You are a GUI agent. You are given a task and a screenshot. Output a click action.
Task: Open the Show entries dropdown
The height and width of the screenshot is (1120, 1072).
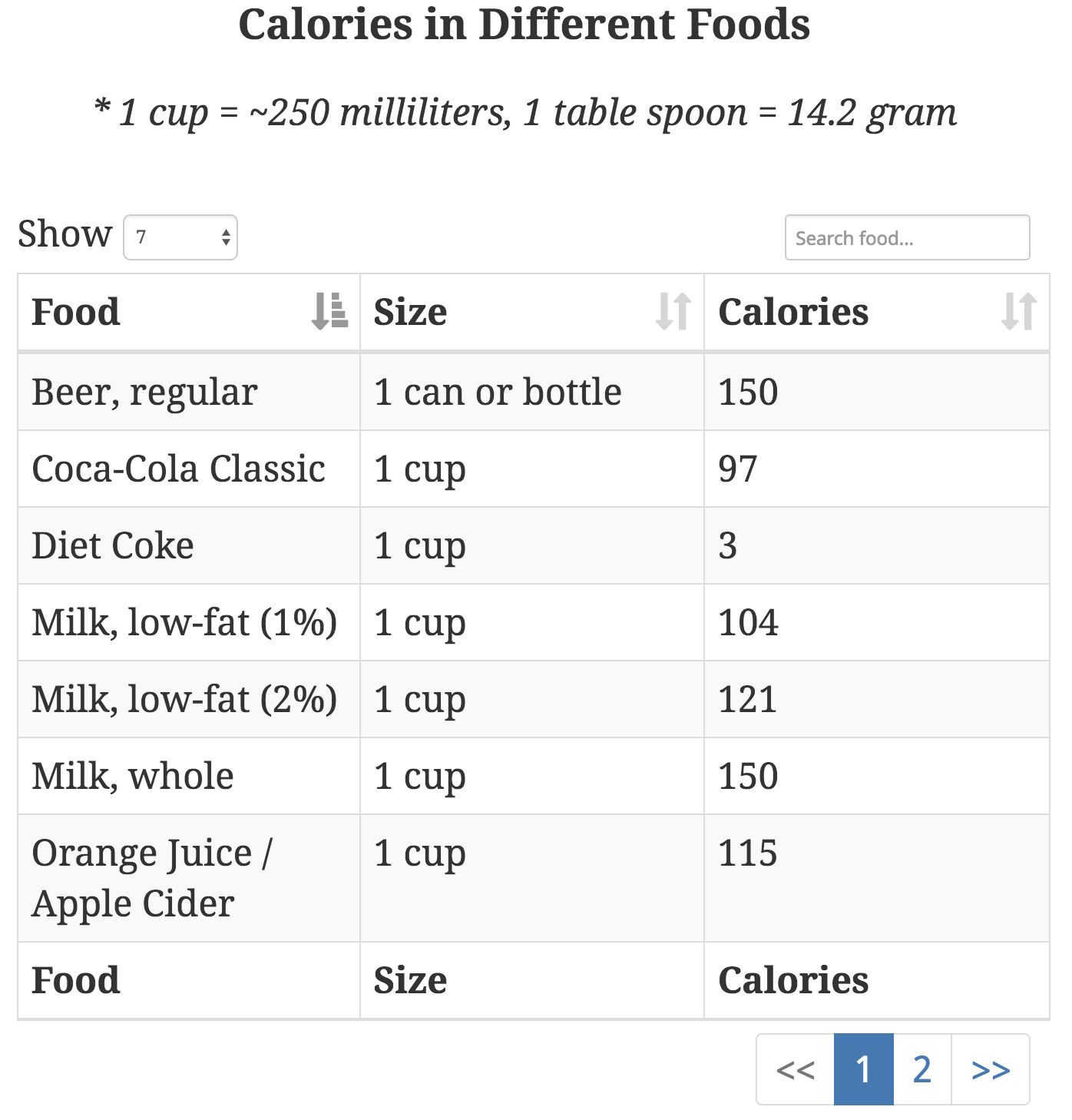coord(180,237)
